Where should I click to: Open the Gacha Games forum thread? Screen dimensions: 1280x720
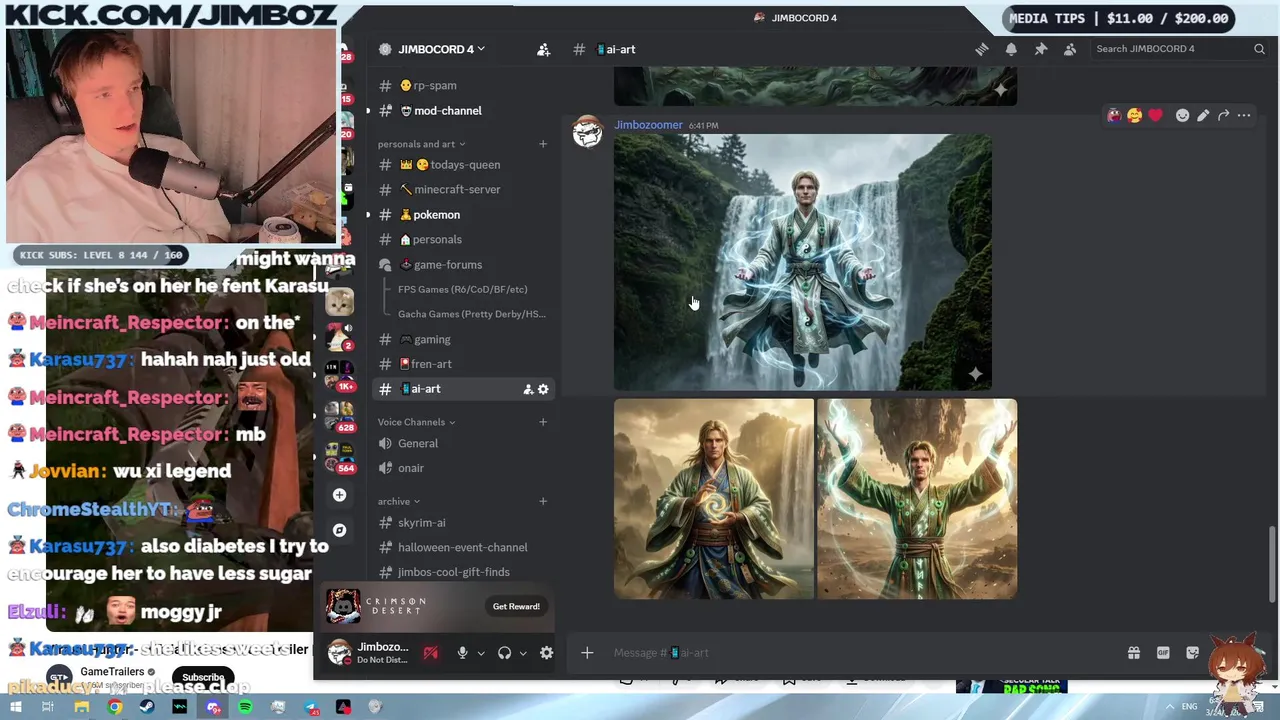point(472,314)
